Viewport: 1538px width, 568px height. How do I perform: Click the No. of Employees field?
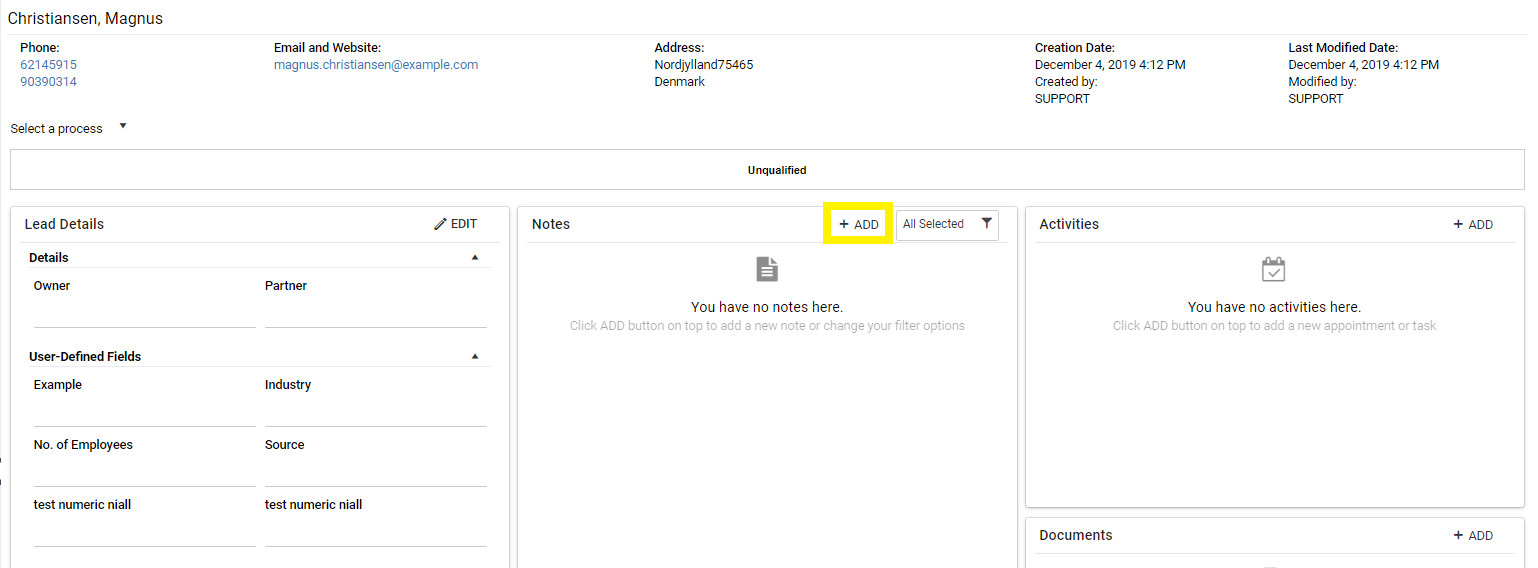click(144, 473)
